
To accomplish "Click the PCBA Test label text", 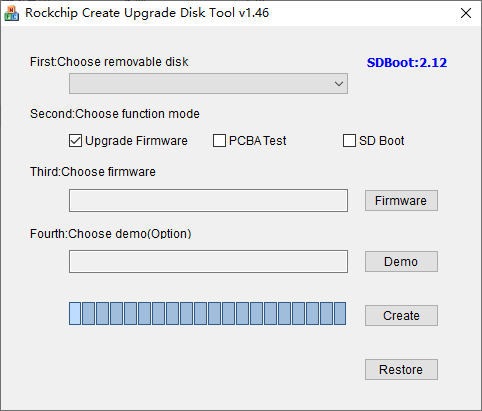I will [258, 141].
